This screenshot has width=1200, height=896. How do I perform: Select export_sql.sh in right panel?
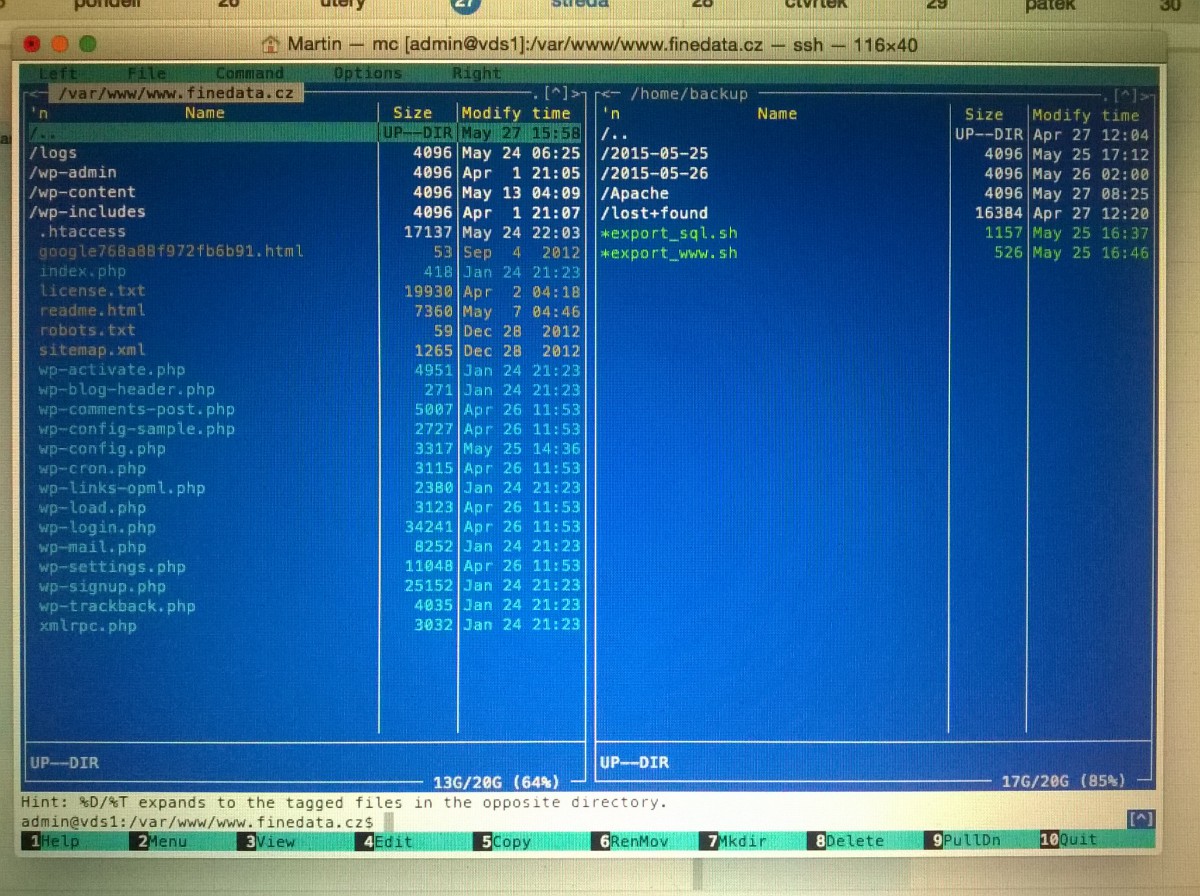click(x=668, y=233)
